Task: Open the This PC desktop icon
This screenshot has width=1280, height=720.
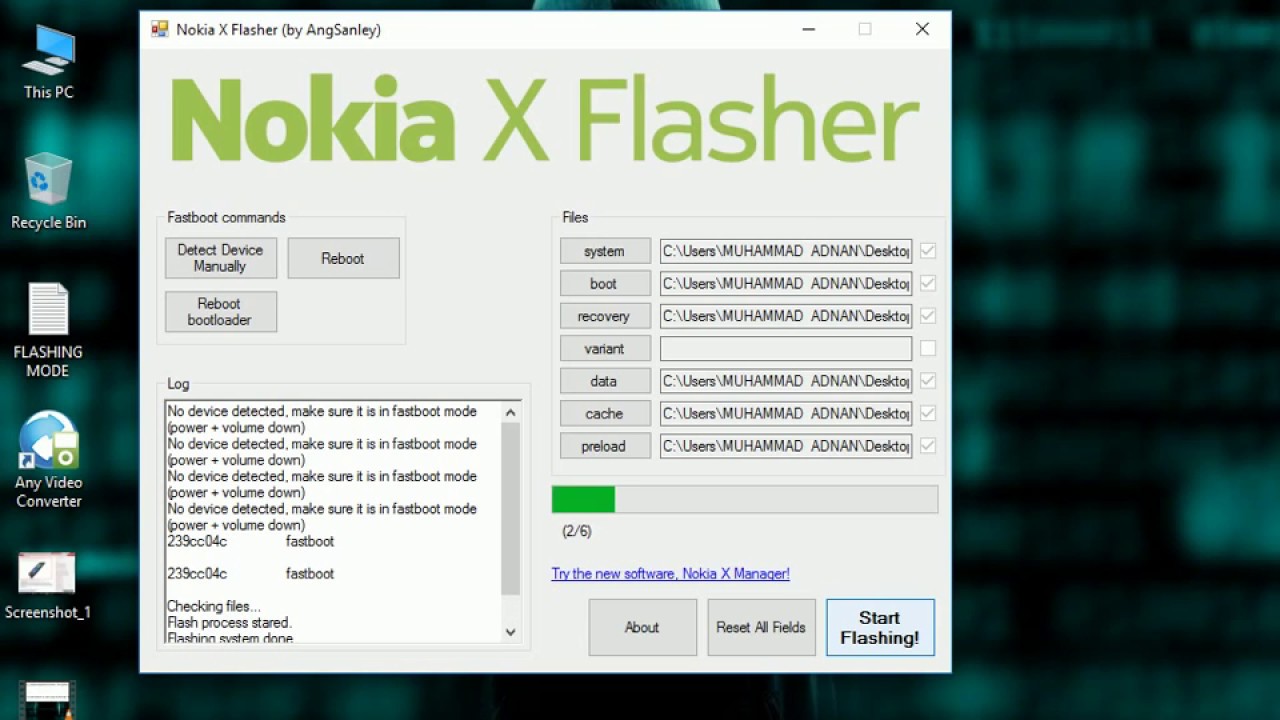Action: coord(48,62)
